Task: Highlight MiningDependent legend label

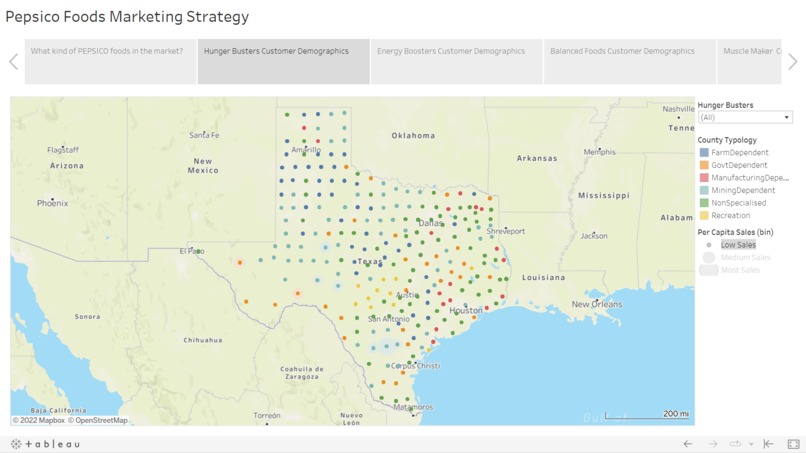Action: [x=743, y=190]
